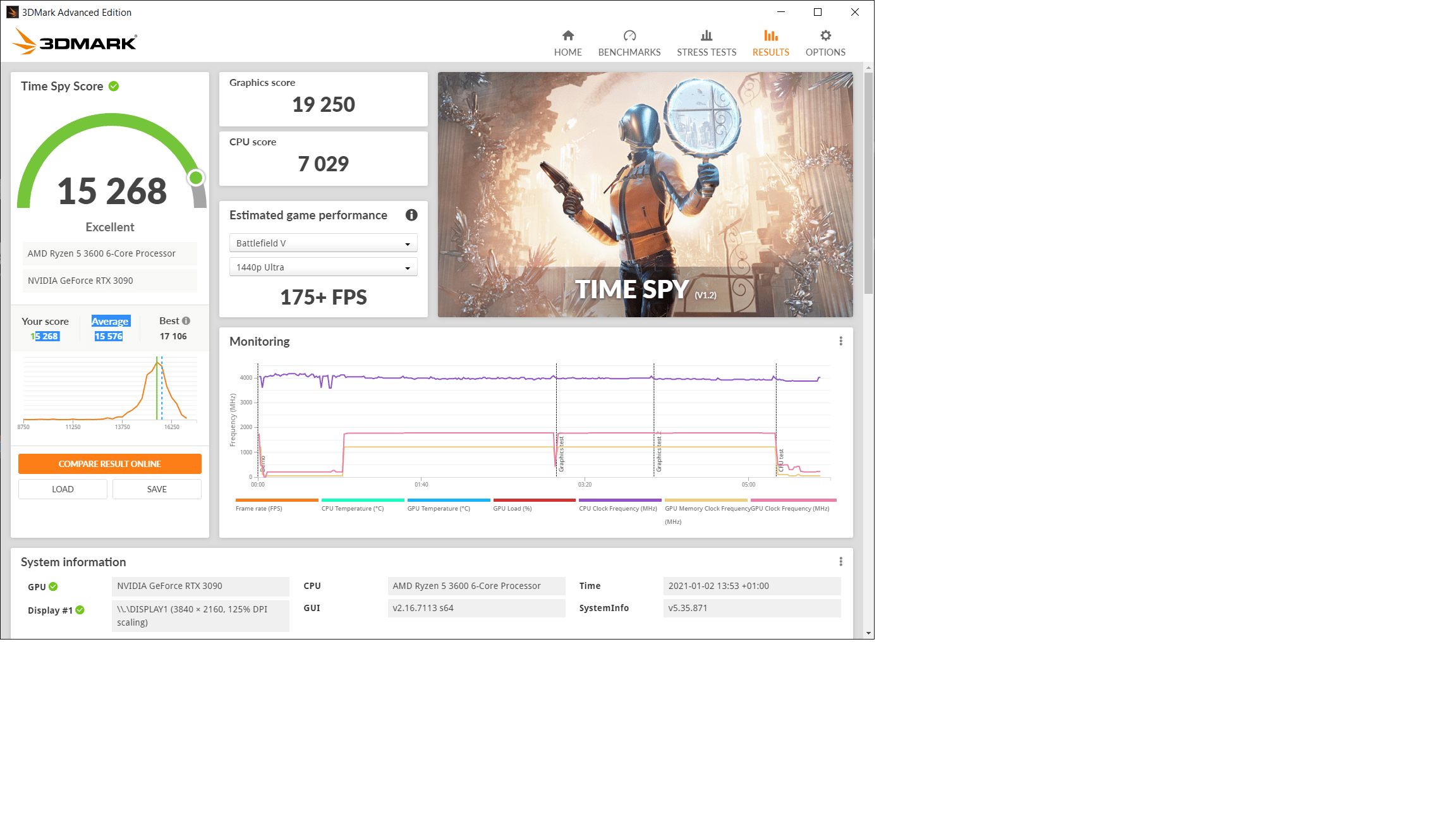The height and width of the screenshot is (819, 1456).
Task: Toggle GPU Memory Clock Frequency legend swatch
Action: (x=706, y=500)
